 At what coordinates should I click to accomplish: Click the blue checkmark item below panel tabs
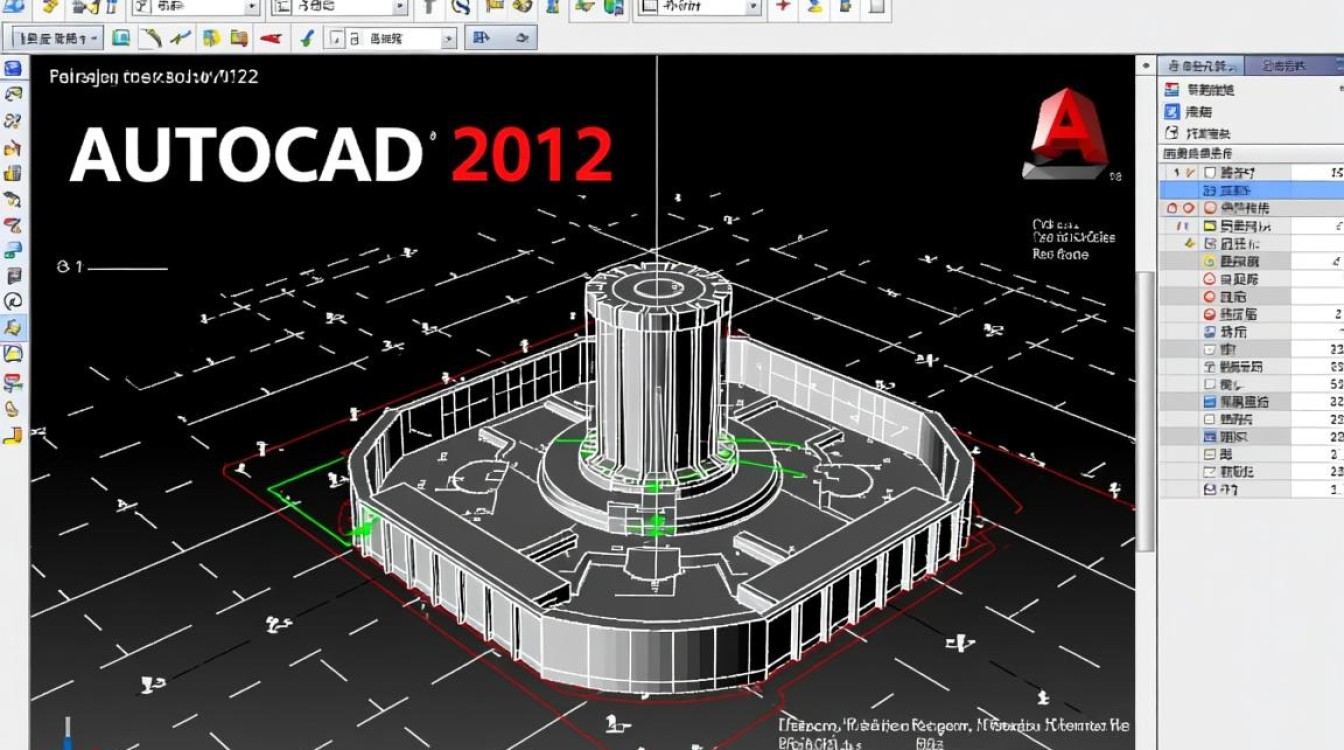[x=1172, y=112]
